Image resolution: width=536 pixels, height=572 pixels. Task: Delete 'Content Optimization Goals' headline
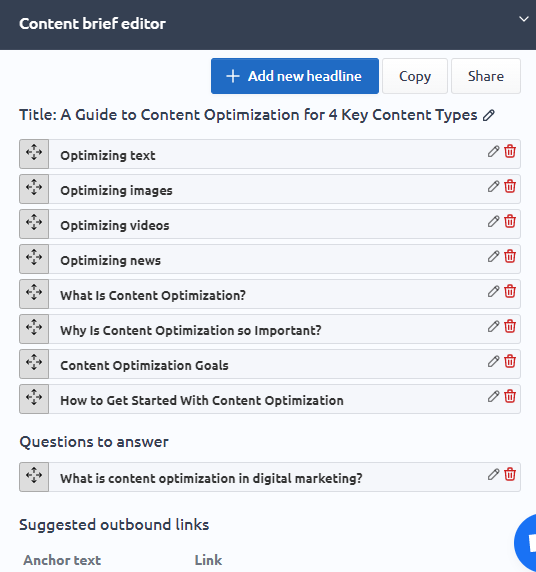(510, 361)
